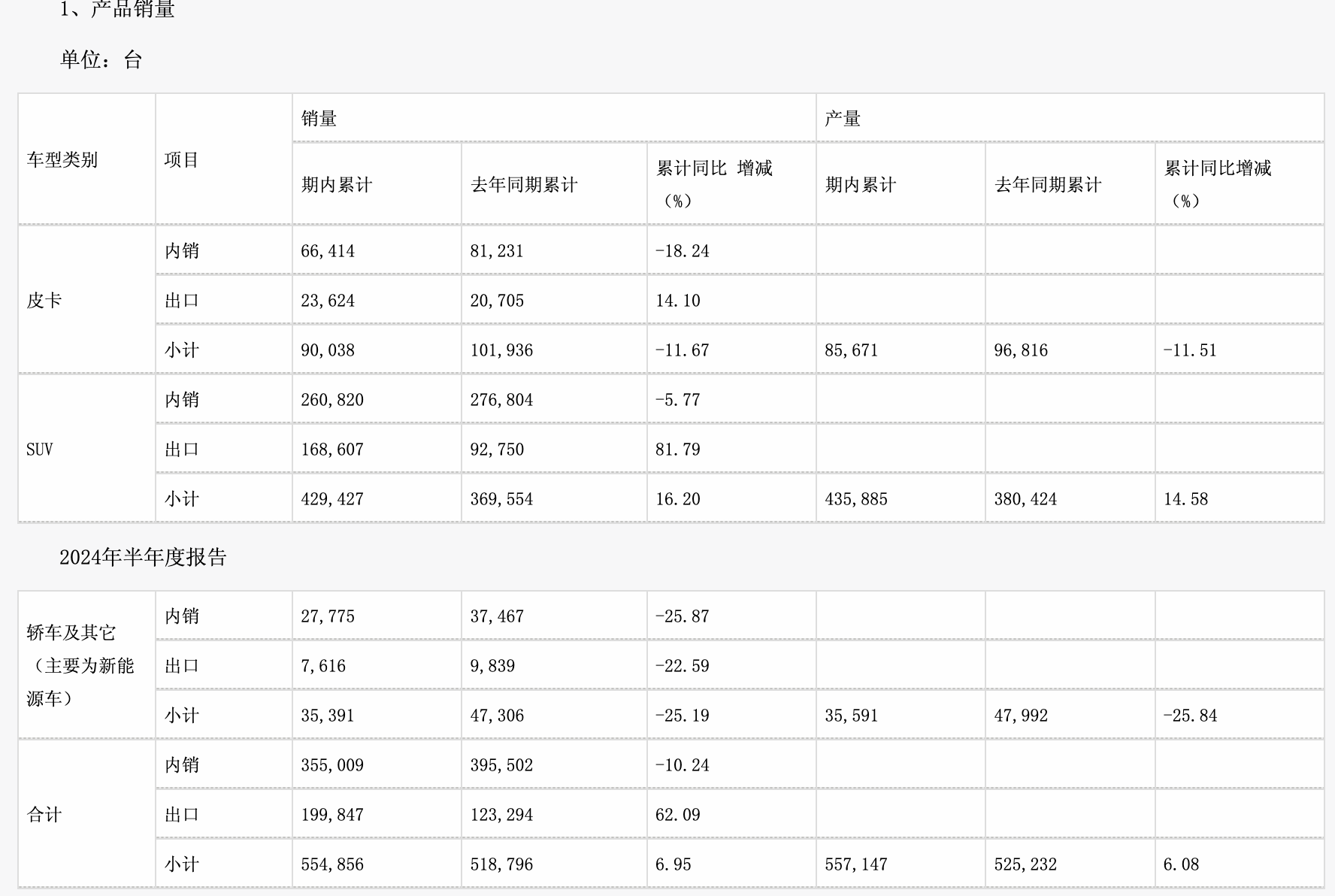Click the value 47,992
Screen dimensions: 1335x896
coord(1021,716)
